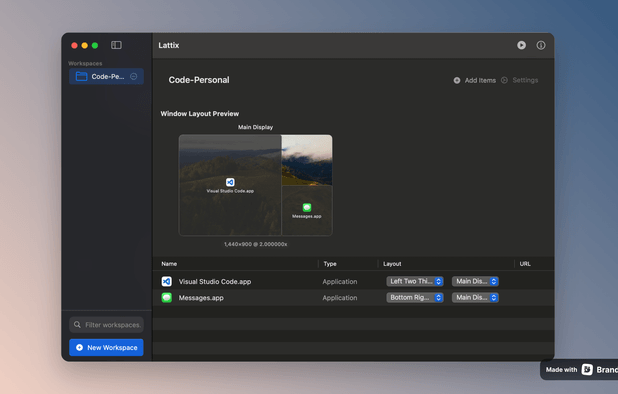Image resolution: width=618 pixels, height=394 pixels.
Task: Select the Visual Studio Code.app row name
Action: (x=215, y=282)
